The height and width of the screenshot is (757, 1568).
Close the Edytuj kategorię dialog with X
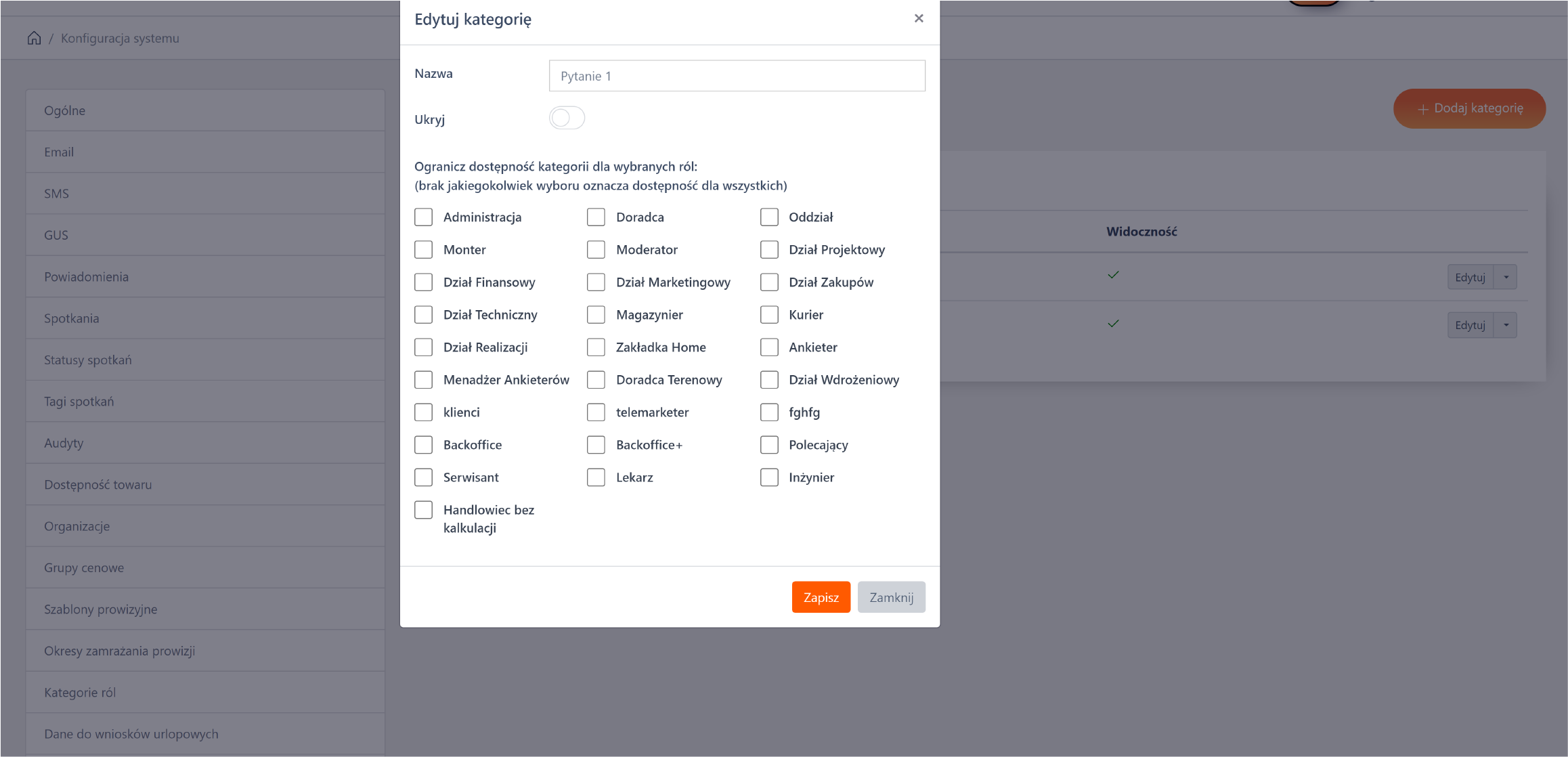click(918, 18)
